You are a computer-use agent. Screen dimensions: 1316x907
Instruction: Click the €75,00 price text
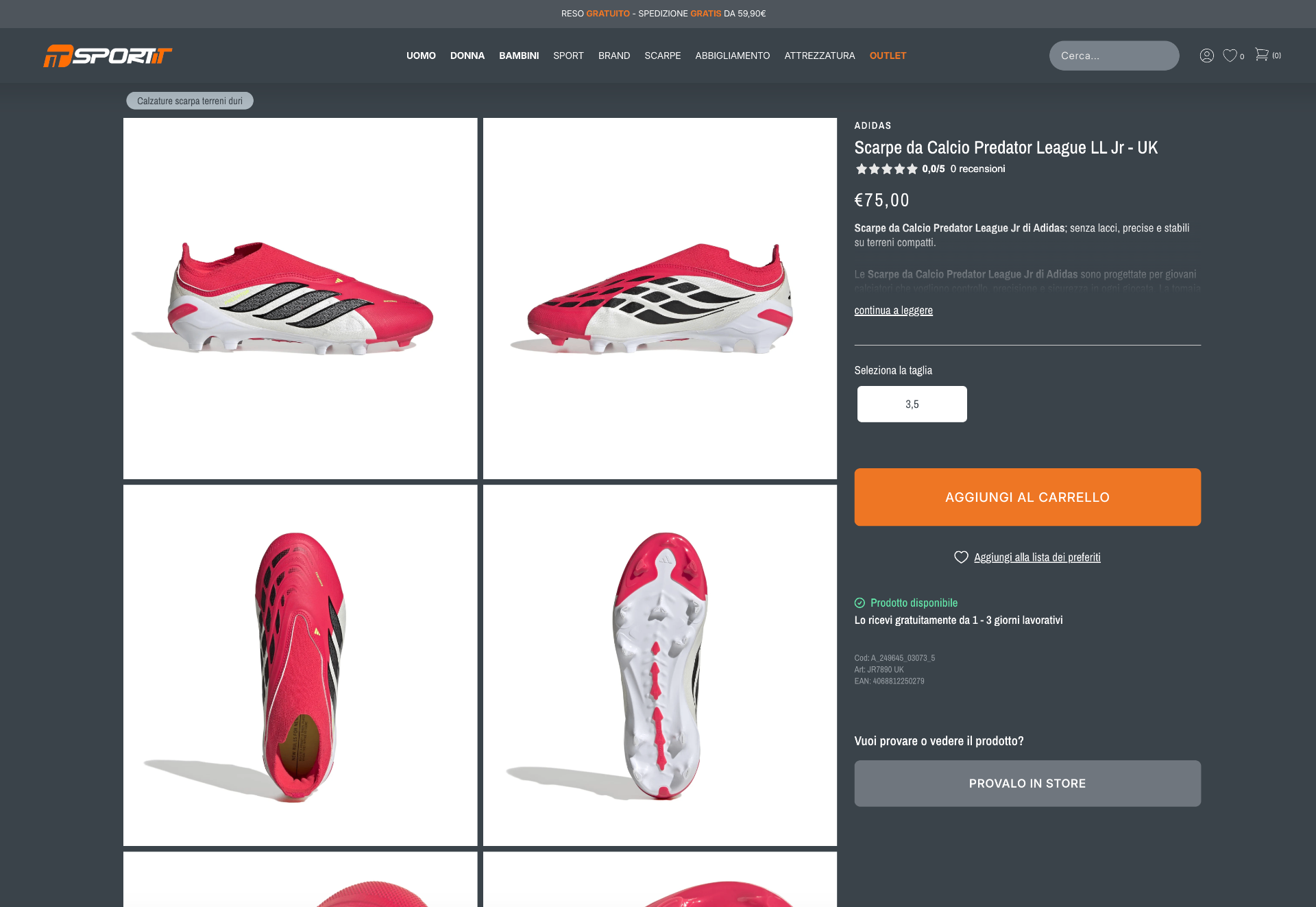(881, 200)
